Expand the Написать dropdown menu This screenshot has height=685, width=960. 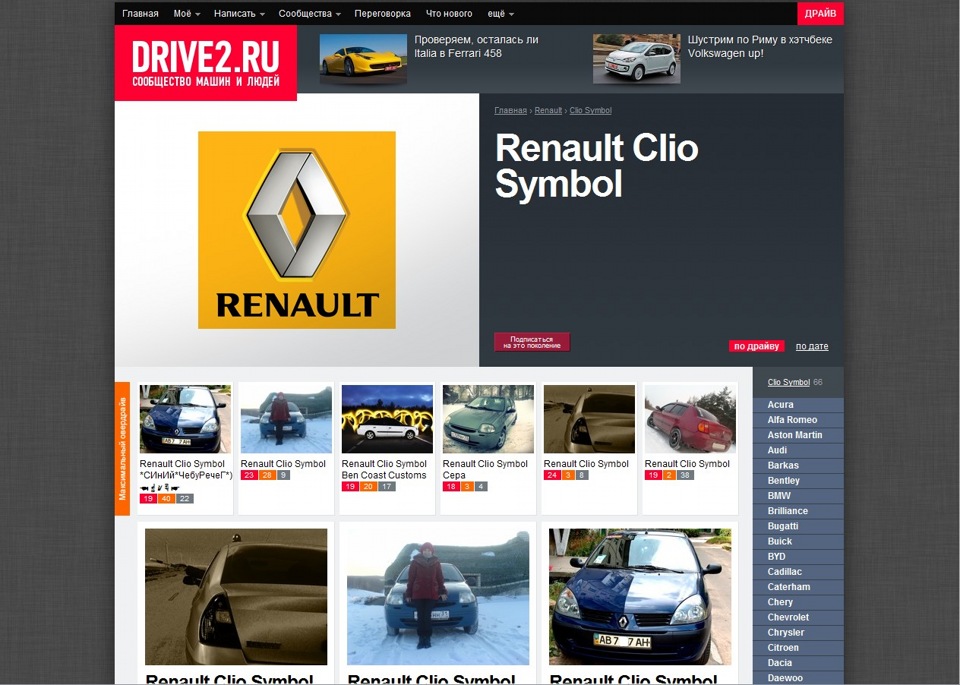pyautogui.click(x=239, y=13)
